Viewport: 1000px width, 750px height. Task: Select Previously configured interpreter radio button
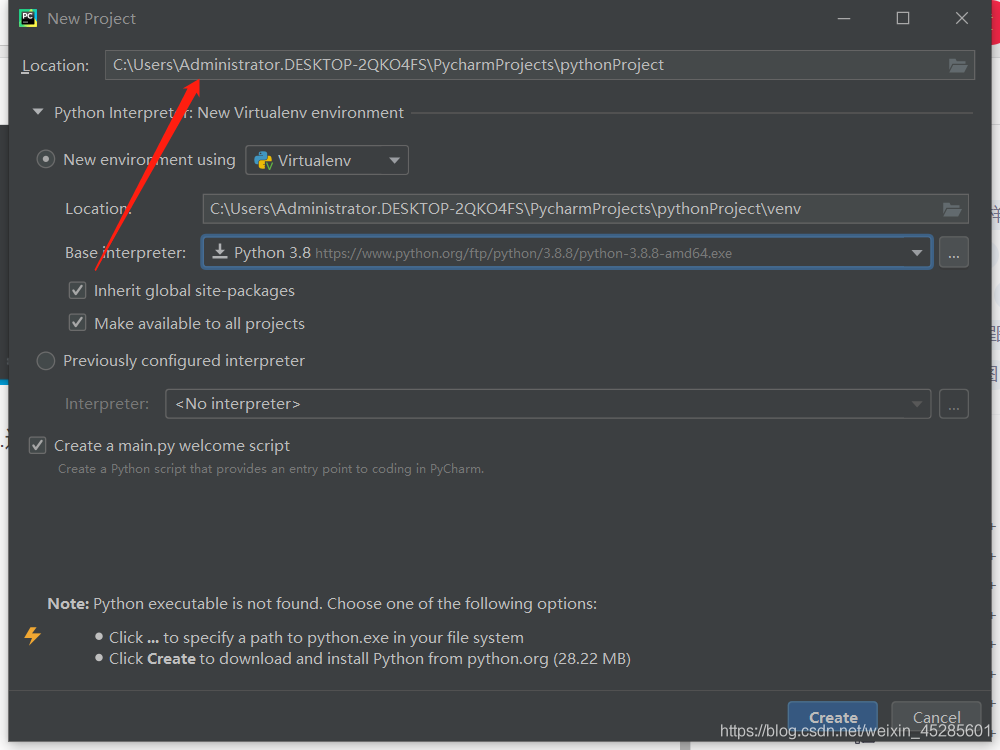tap(45, 361)
